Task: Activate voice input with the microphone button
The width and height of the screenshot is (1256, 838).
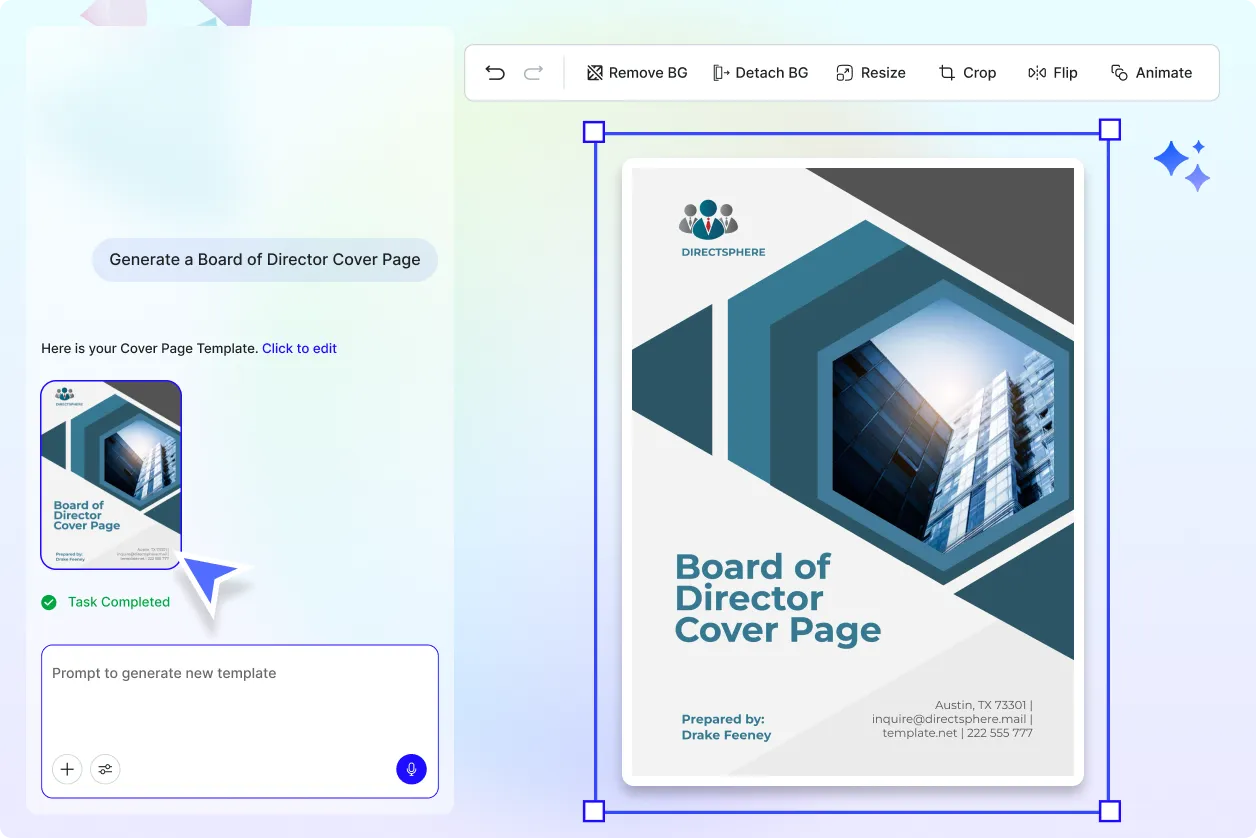Action: click(411, 769)
